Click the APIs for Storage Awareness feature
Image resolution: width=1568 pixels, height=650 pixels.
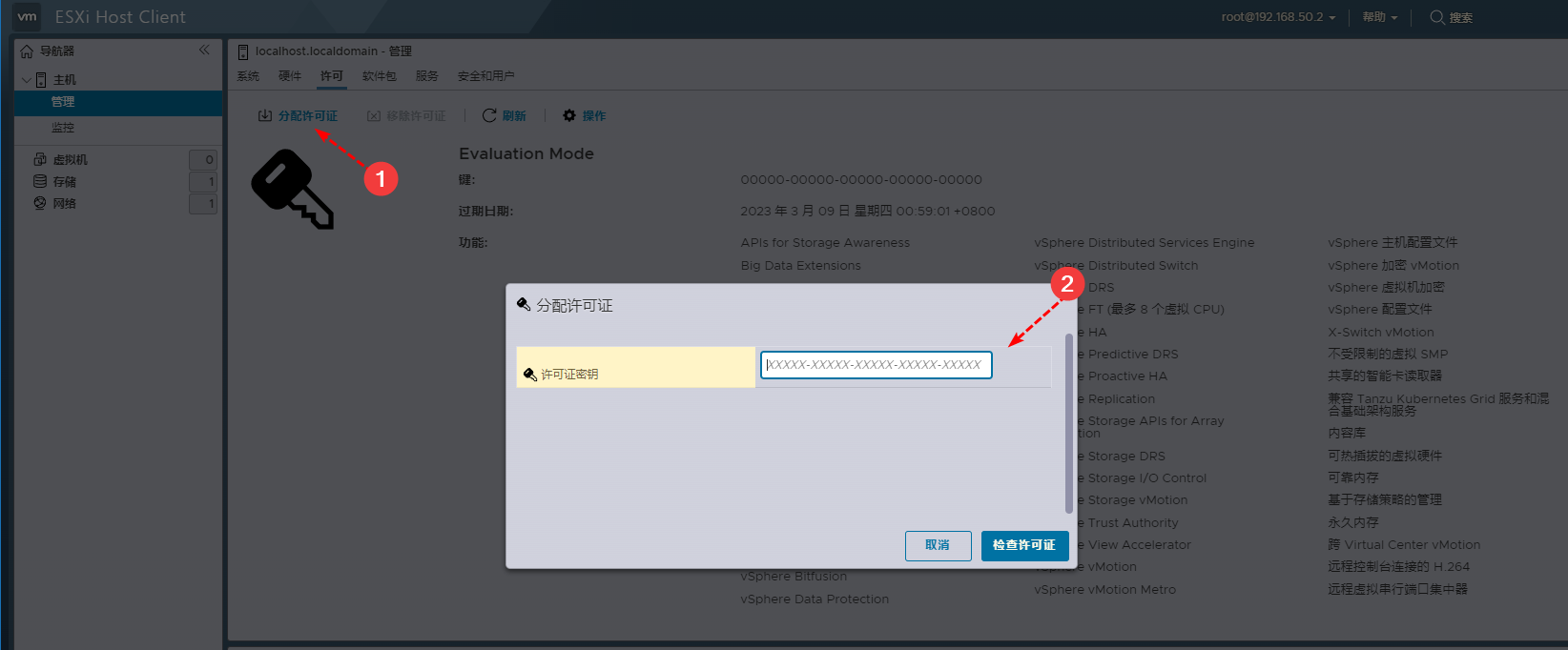coord(825,243)
